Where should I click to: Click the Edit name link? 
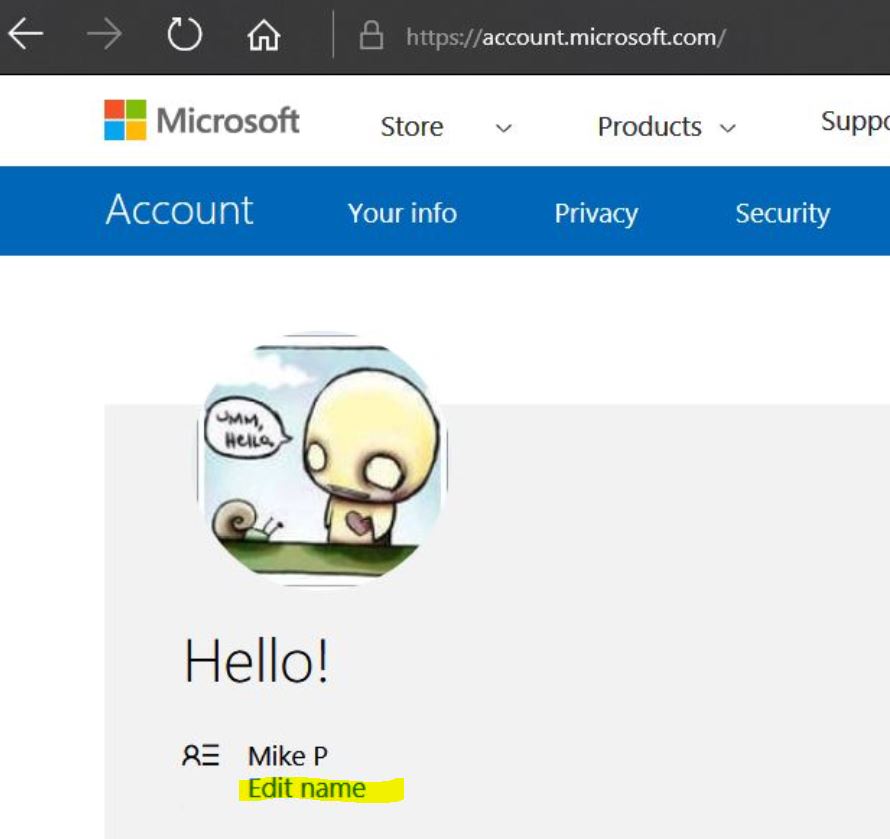[x=307, y=788]
